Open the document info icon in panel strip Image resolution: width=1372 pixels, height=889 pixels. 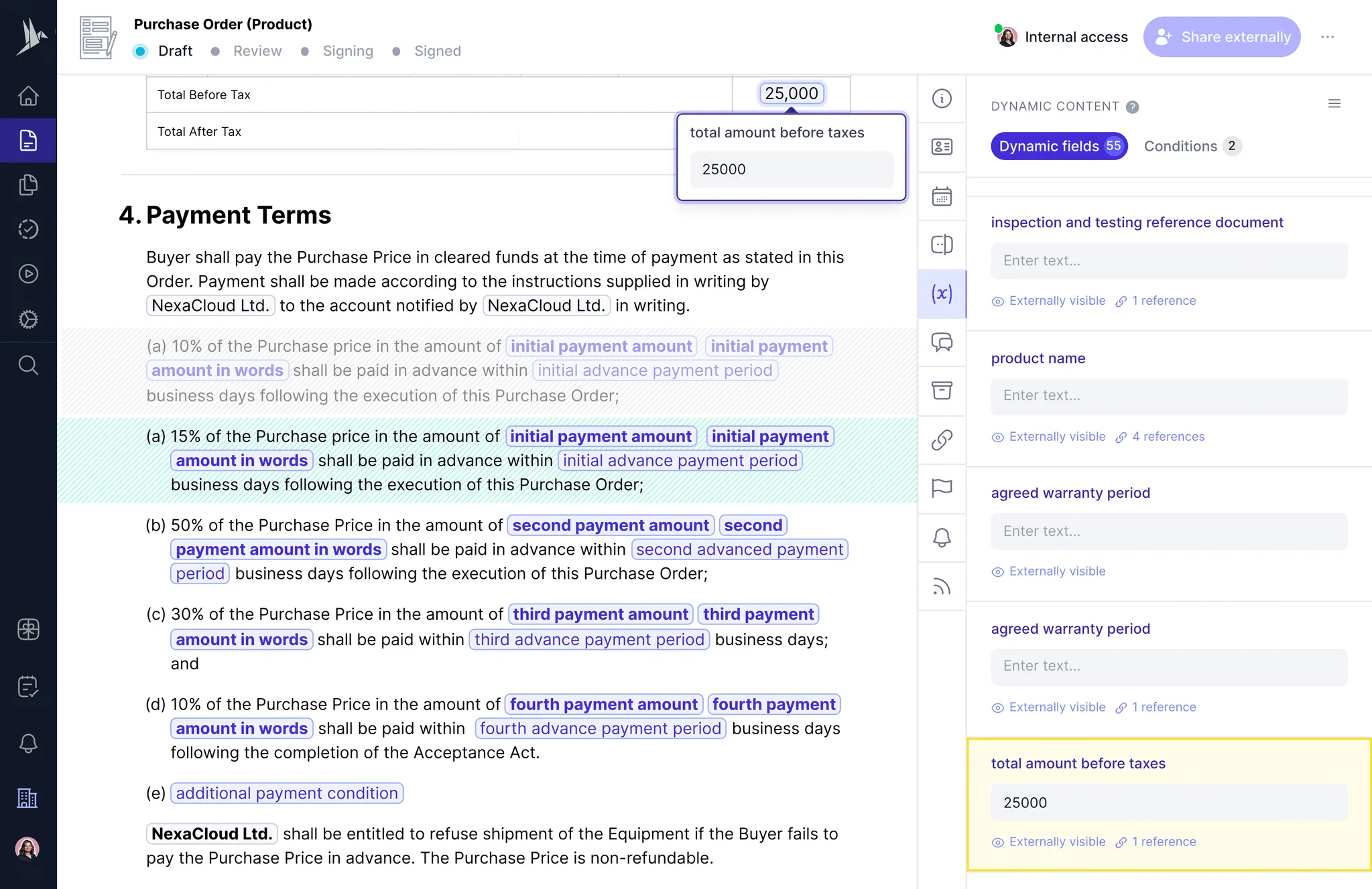pyautogui.click(x=942, y=98)
